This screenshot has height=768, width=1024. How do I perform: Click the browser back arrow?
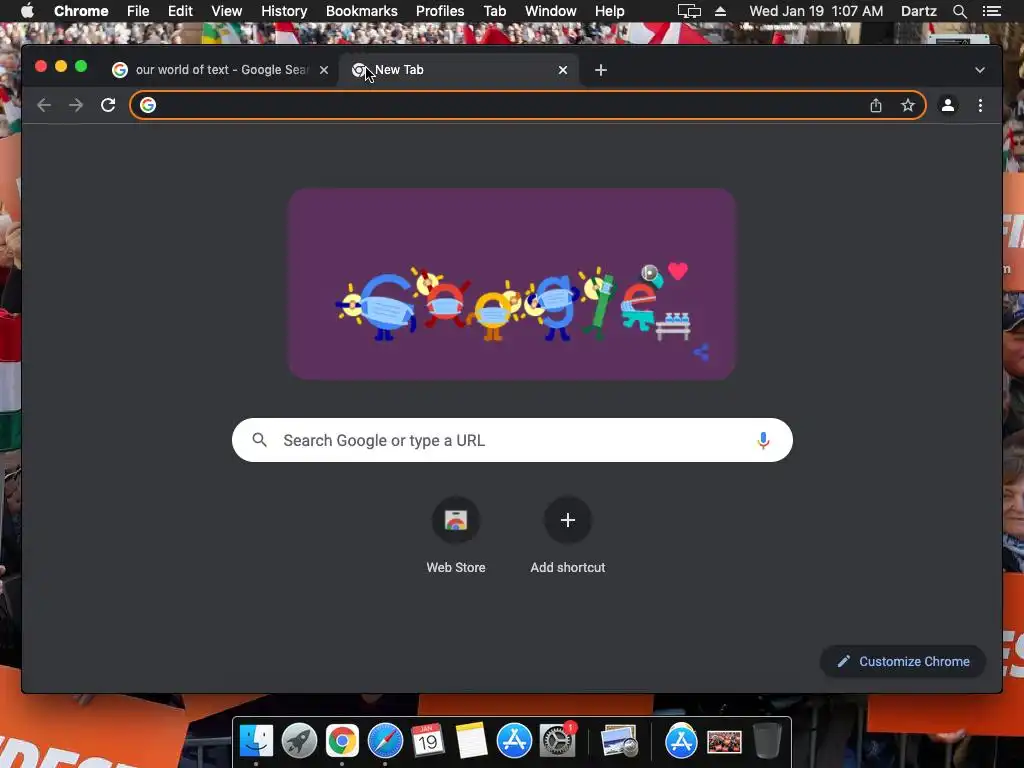(44, 105)
